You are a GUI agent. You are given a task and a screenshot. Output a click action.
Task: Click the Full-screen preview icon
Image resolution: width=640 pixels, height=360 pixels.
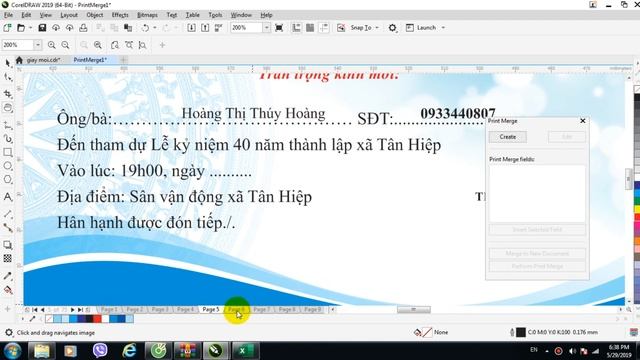[279, 28]
